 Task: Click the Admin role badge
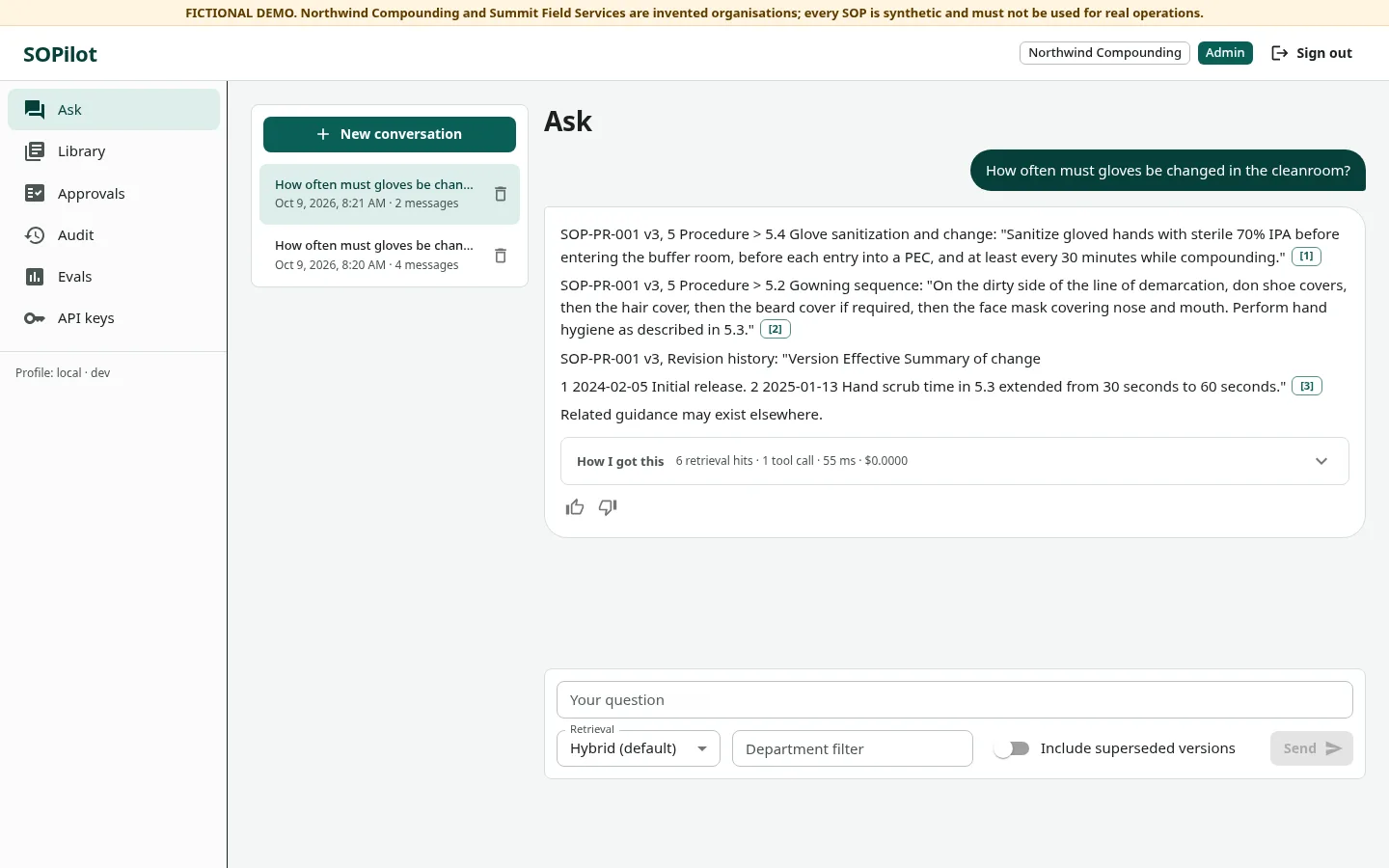click(x=1225, y=53)
